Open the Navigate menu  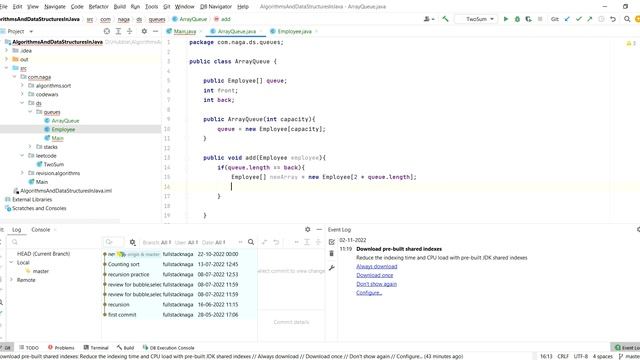tap(55, 7)
